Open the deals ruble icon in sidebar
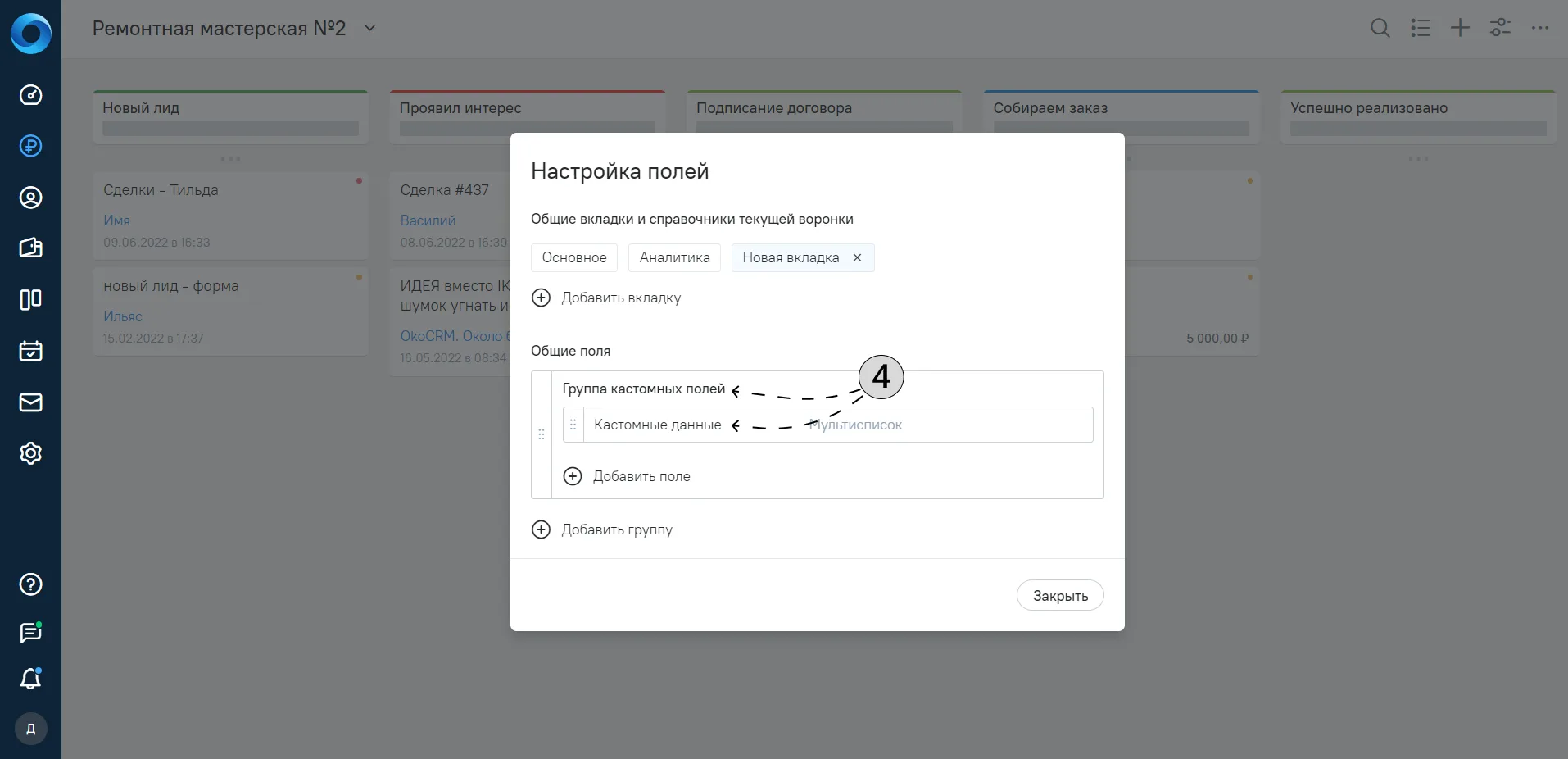Image resolution: width=1568 pixels, height=759 pixels. pyautogui.click(x=30, y=146)
